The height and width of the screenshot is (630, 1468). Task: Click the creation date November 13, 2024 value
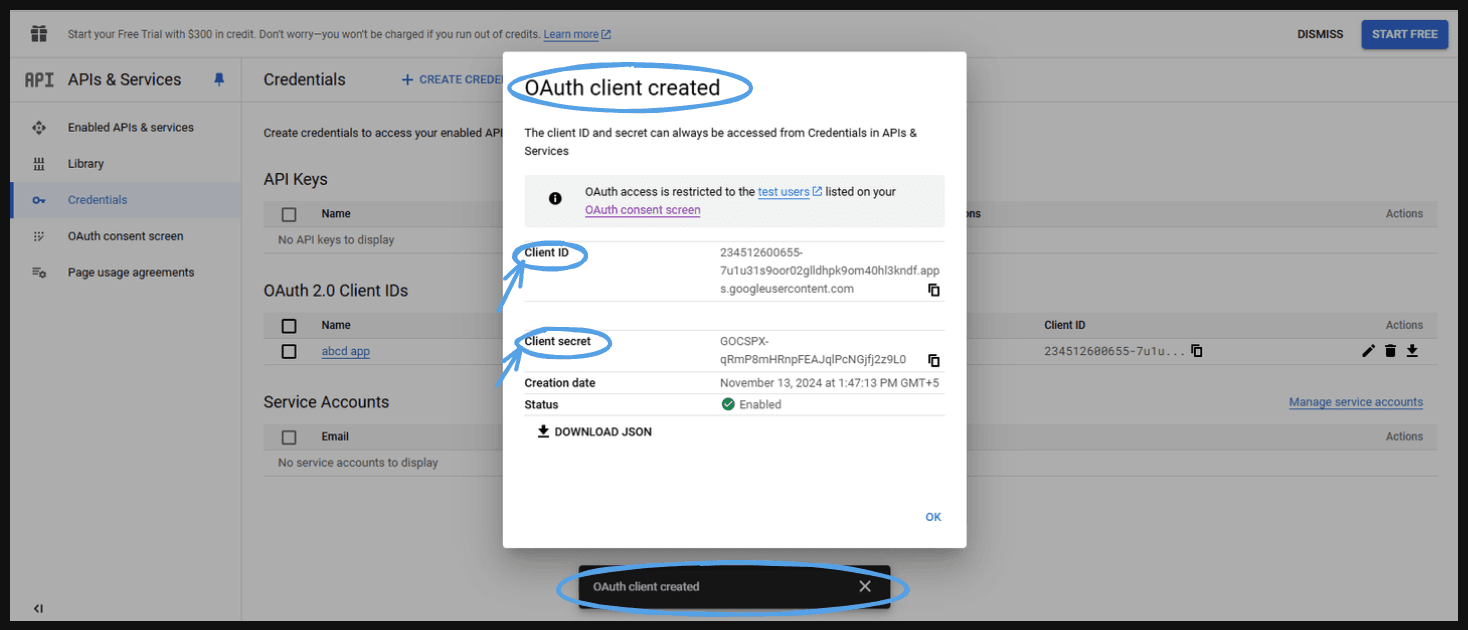pos(829,383)
